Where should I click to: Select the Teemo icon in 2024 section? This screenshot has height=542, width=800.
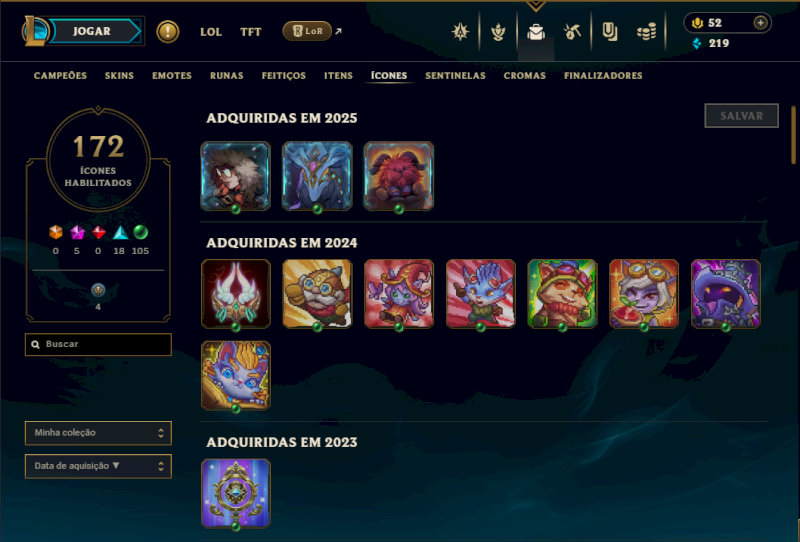tap(562, 294)
